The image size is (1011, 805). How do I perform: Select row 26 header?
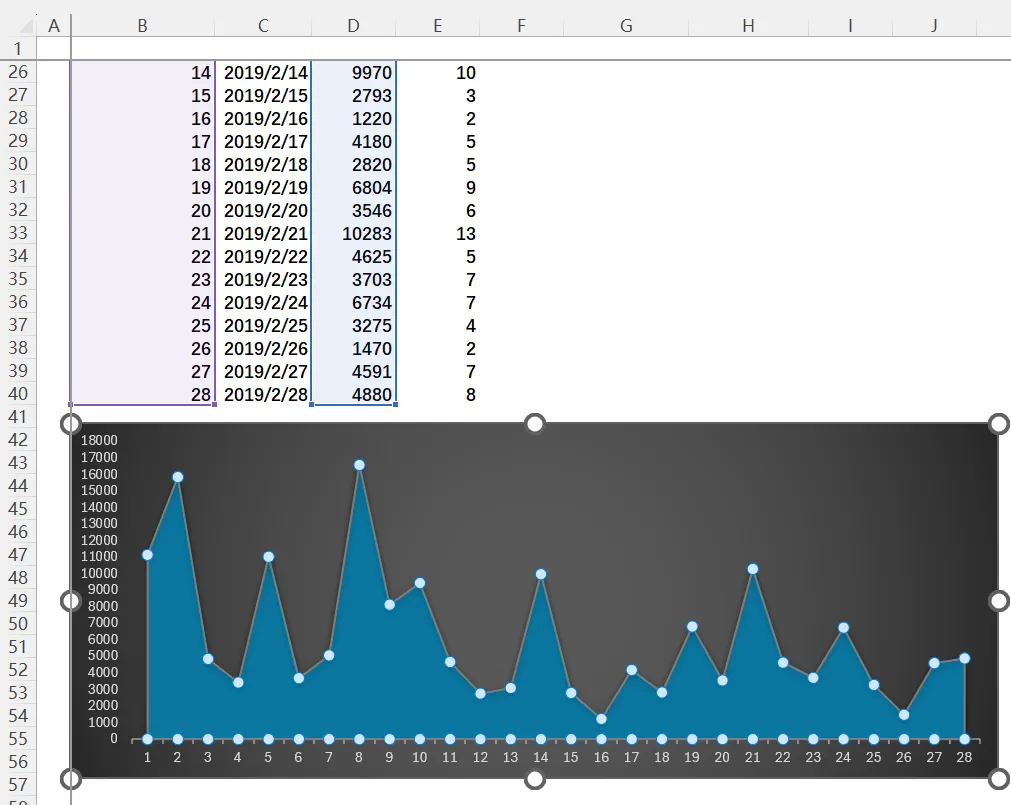(x=18, y=72)
